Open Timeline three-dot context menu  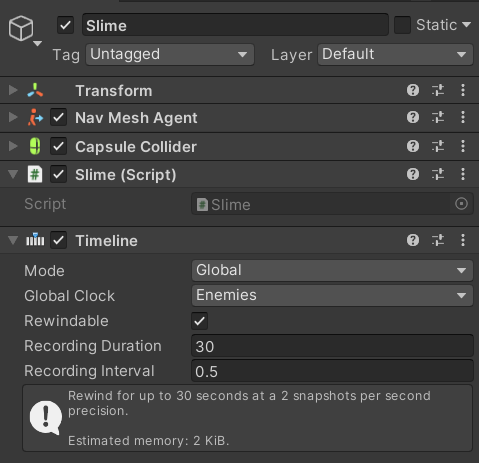click(463, 240)
